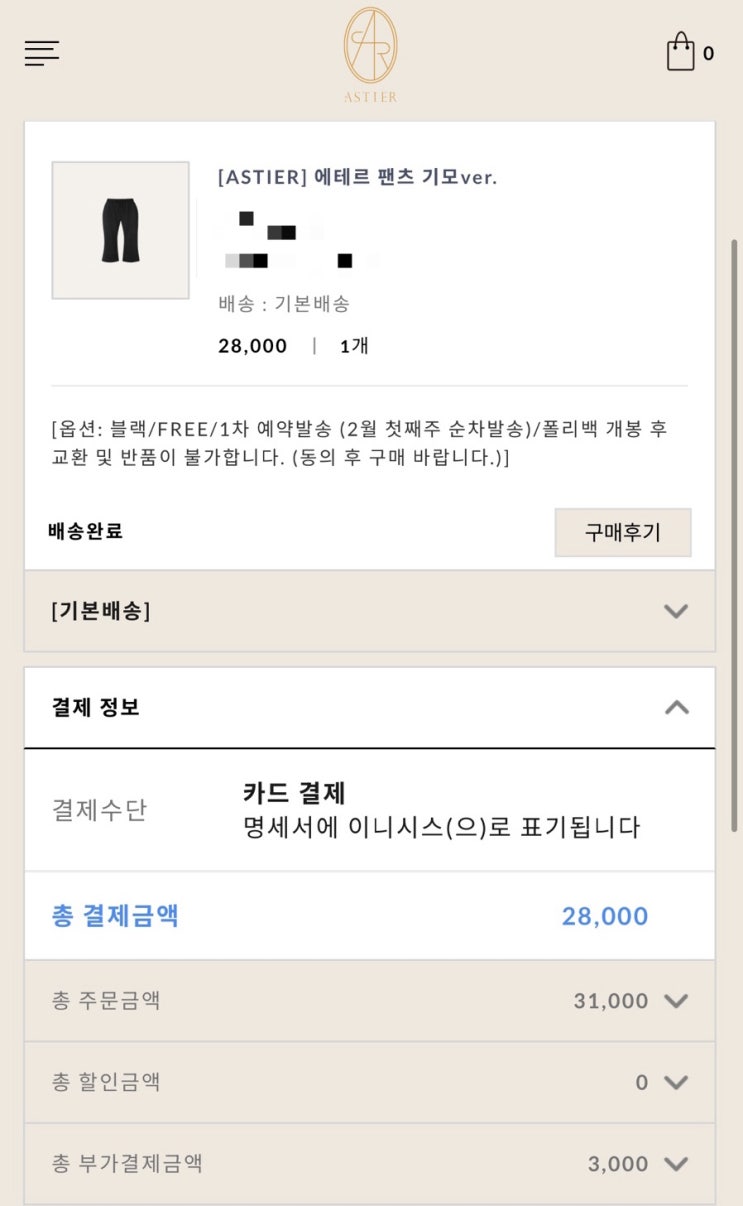Open the shopping bag cart
The width and height of the screenshot is (743, 1206).
tap(681, 52)
